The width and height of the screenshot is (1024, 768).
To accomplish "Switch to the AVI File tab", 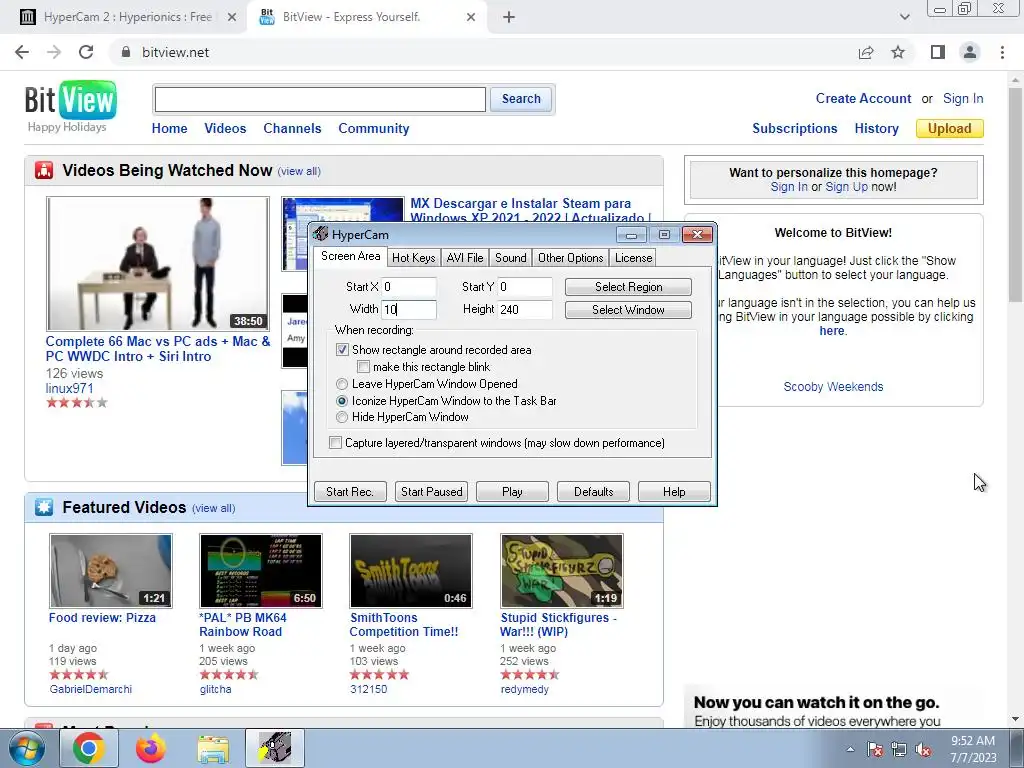I will pos(465,258).
